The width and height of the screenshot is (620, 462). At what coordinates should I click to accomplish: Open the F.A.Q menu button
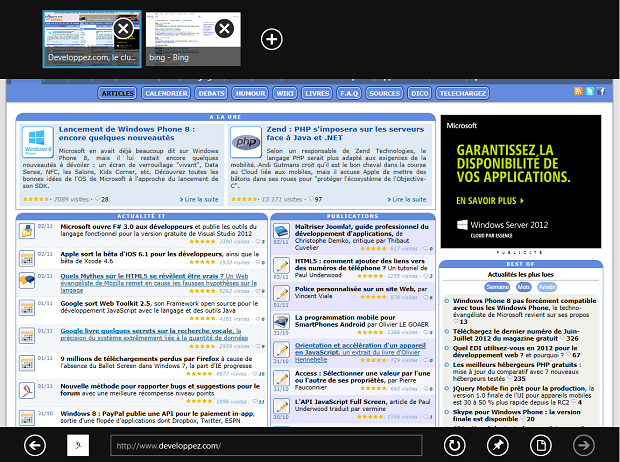point(349,93)
